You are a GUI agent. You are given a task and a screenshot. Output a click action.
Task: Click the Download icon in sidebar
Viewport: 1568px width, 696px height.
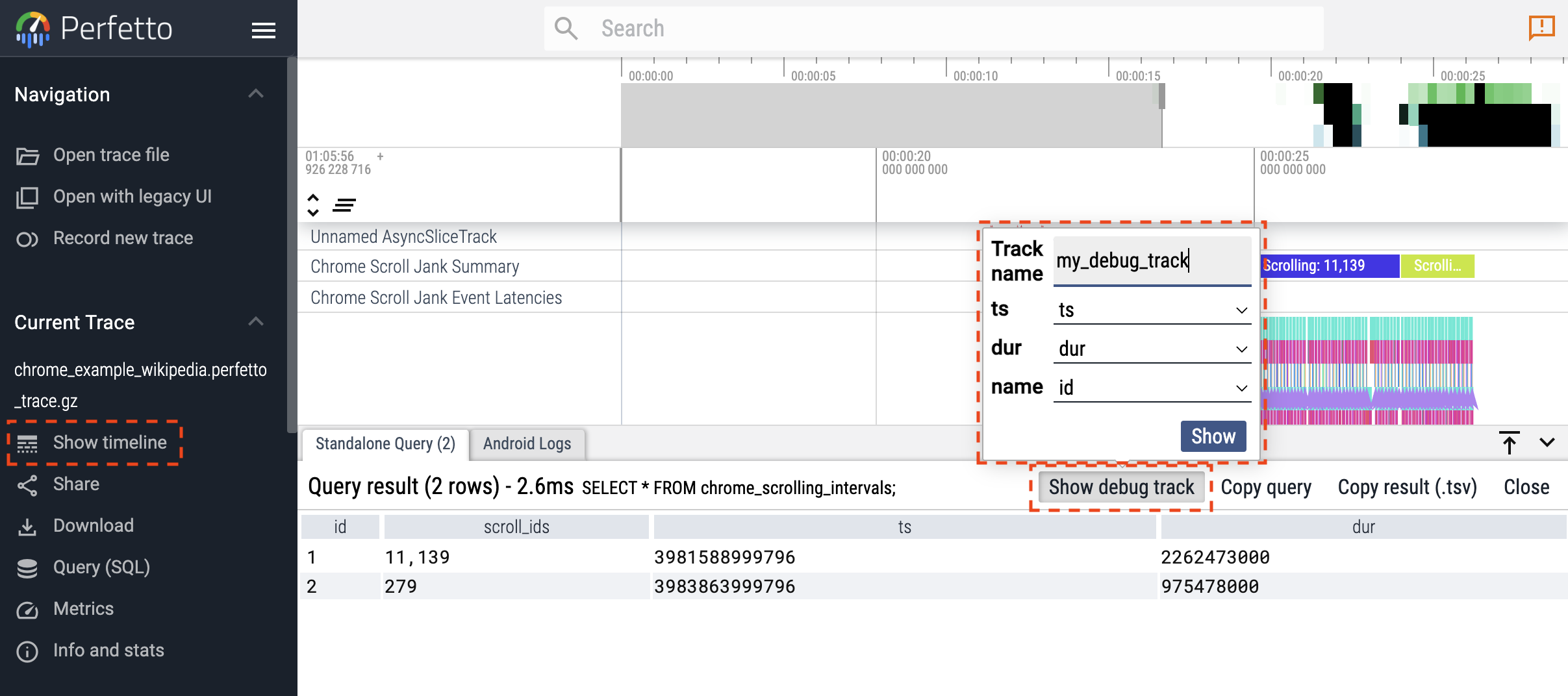coord(27,527)
